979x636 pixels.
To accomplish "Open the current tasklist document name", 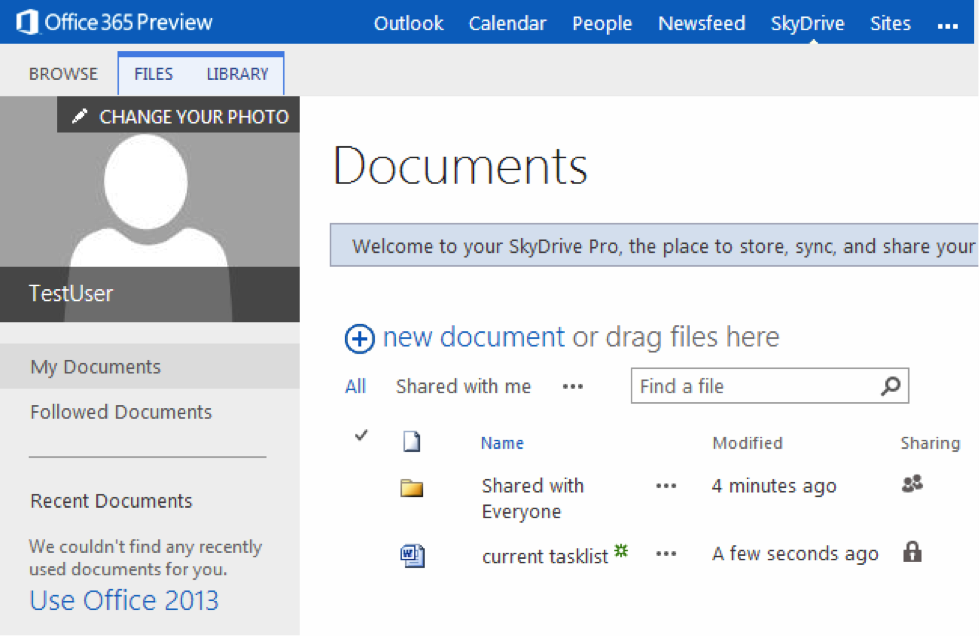I will pyautogui.click(x=544, y=556).
